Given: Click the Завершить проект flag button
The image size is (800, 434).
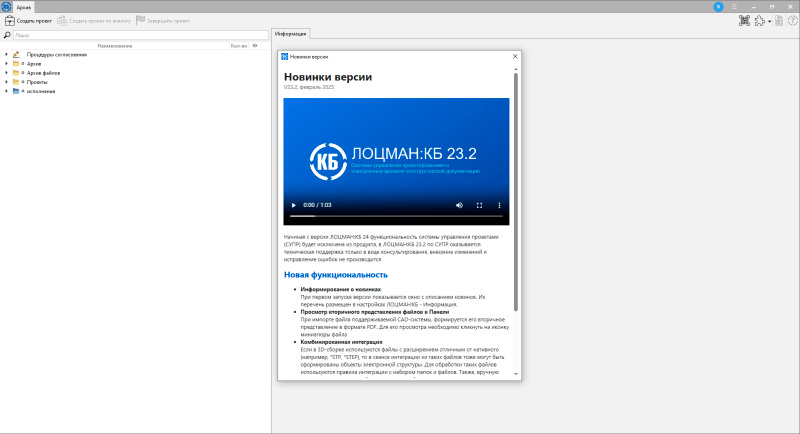Looking at the screenshot, I should pos(163,21).
